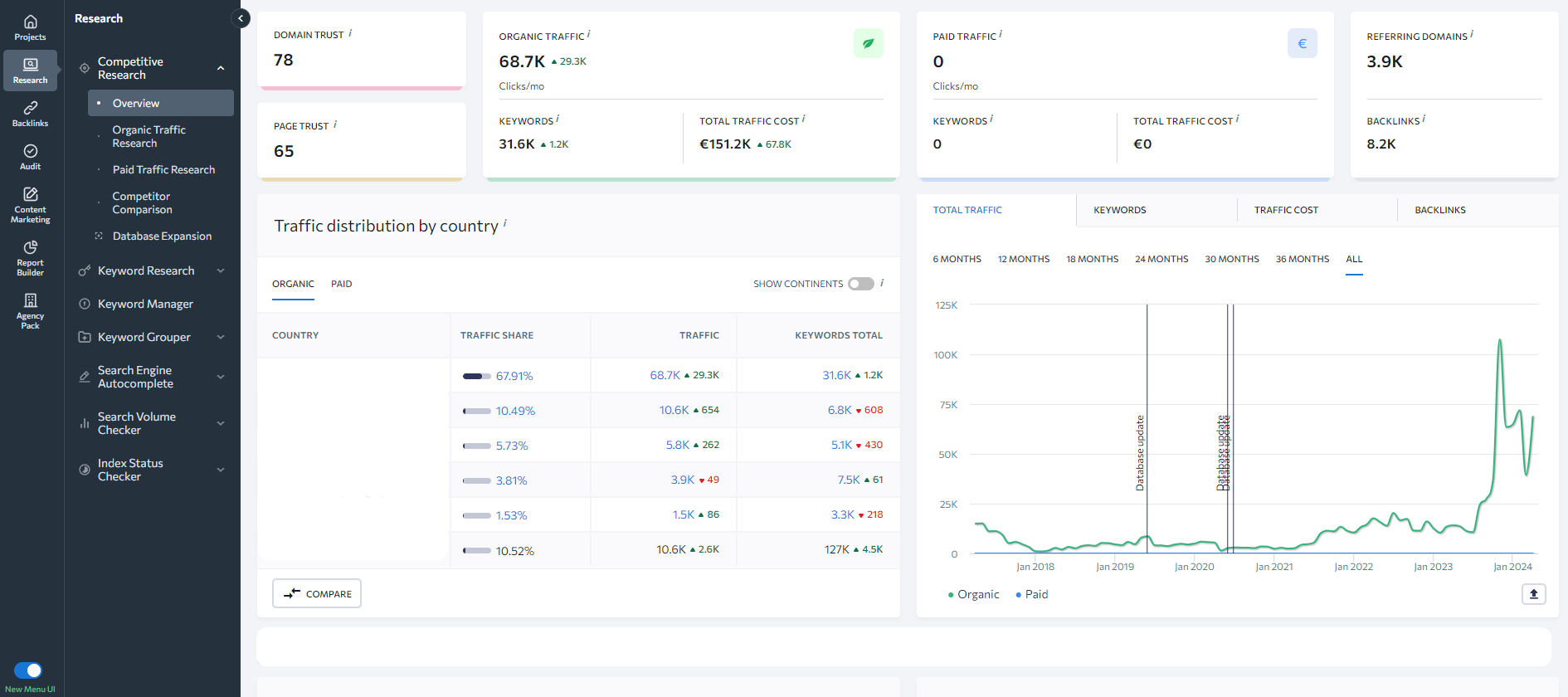The image size is (1568, 697).
Task: Expand the Keyword Grouper chevron
Action: [x=221, y=337]
